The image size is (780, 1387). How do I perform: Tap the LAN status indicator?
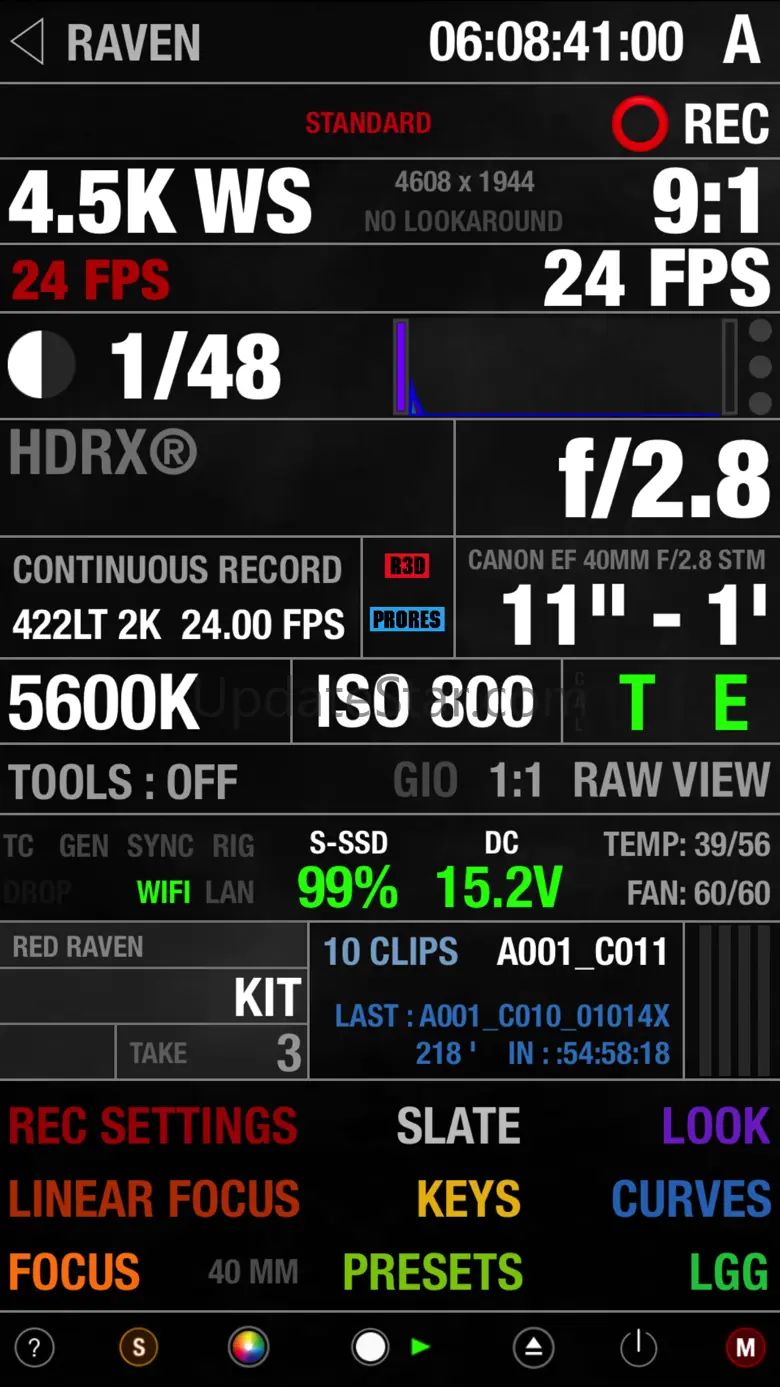[x=230, y=892]
